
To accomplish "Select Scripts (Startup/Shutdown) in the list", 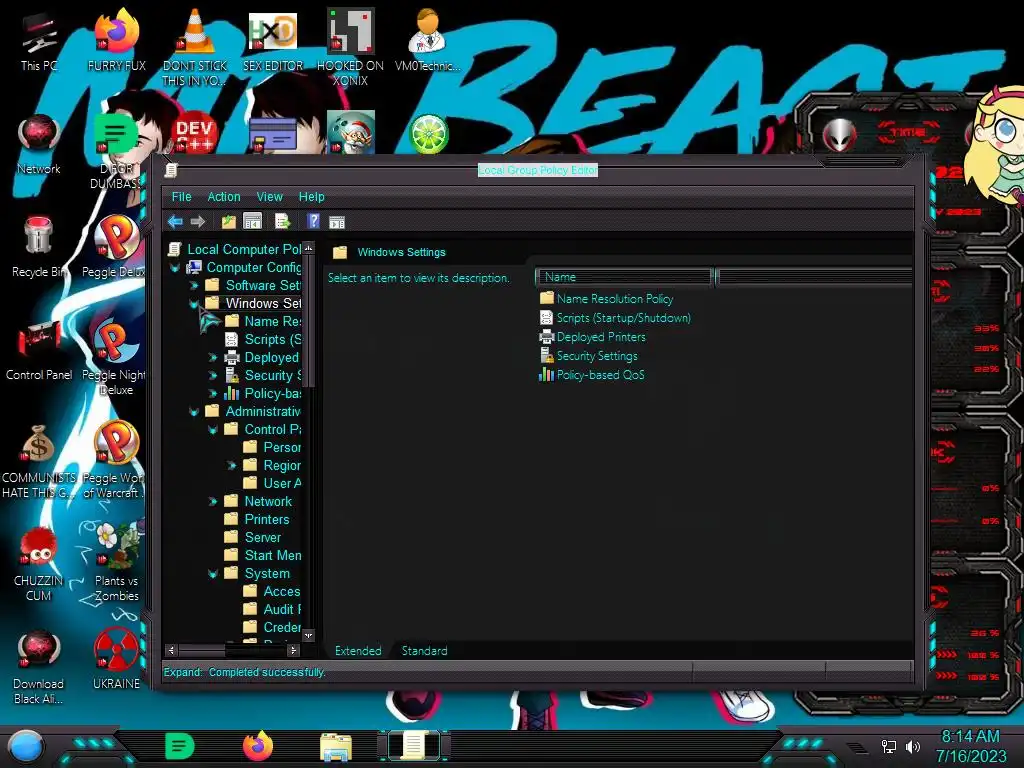I will 615,318.
